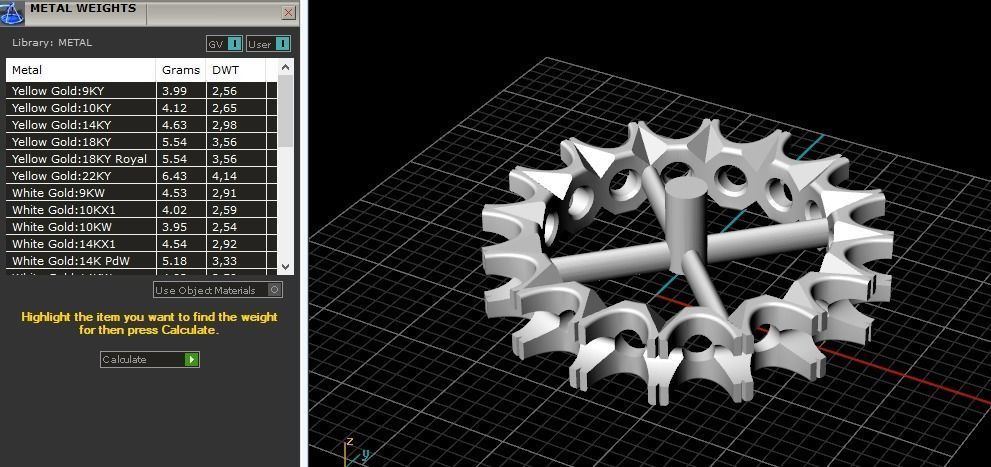
Task: Select the 3D jewelry model in viewport
Action: [x=687, y=260]
